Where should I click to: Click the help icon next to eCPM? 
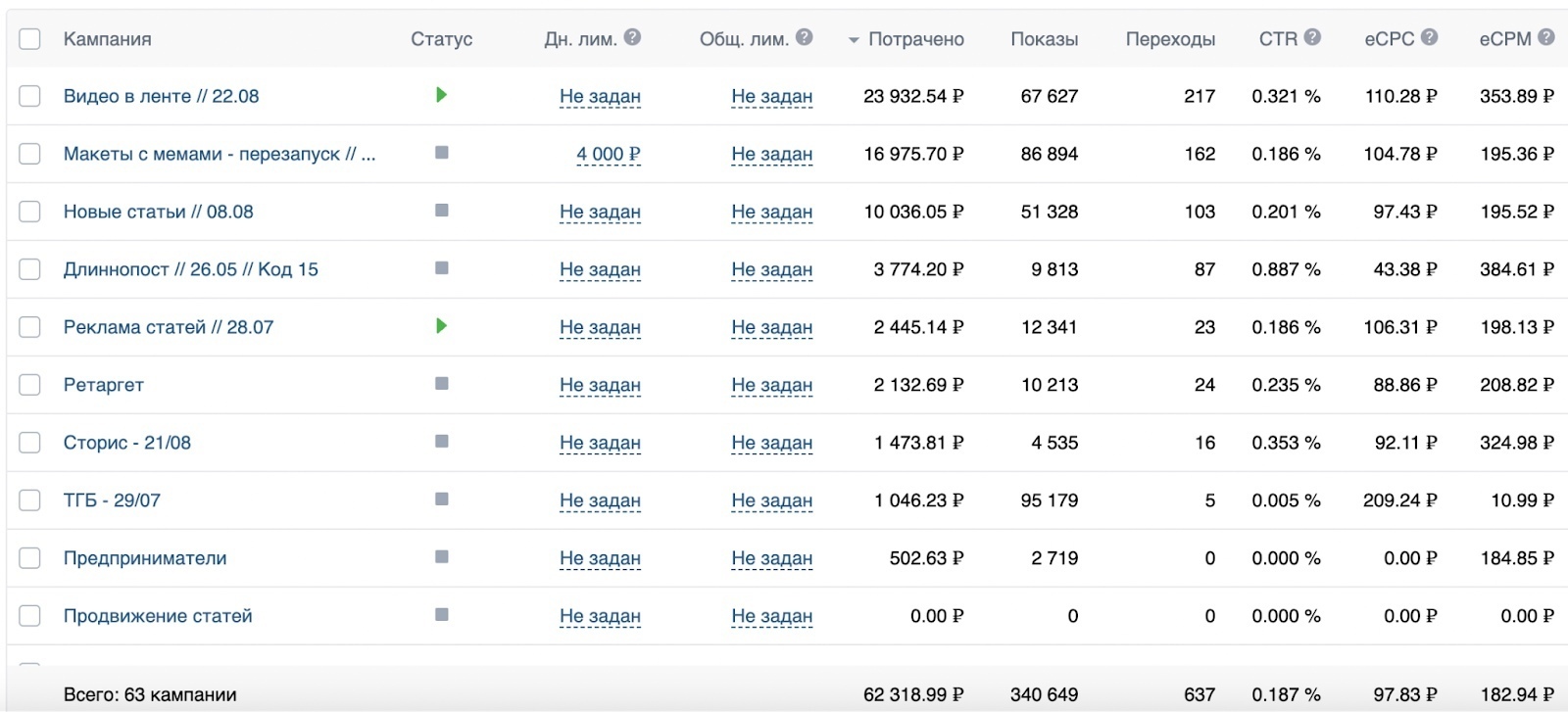pos(1546,37)
